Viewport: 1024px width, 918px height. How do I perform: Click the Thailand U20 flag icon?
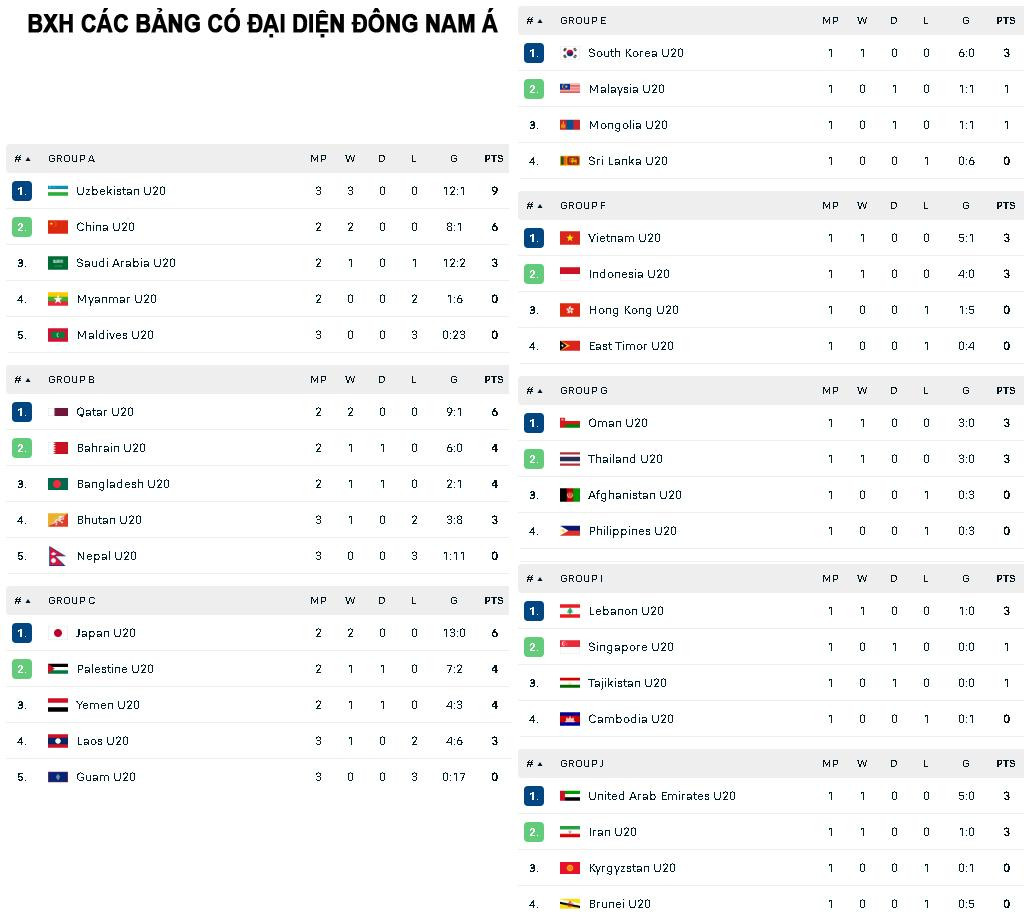click(570, 459)
